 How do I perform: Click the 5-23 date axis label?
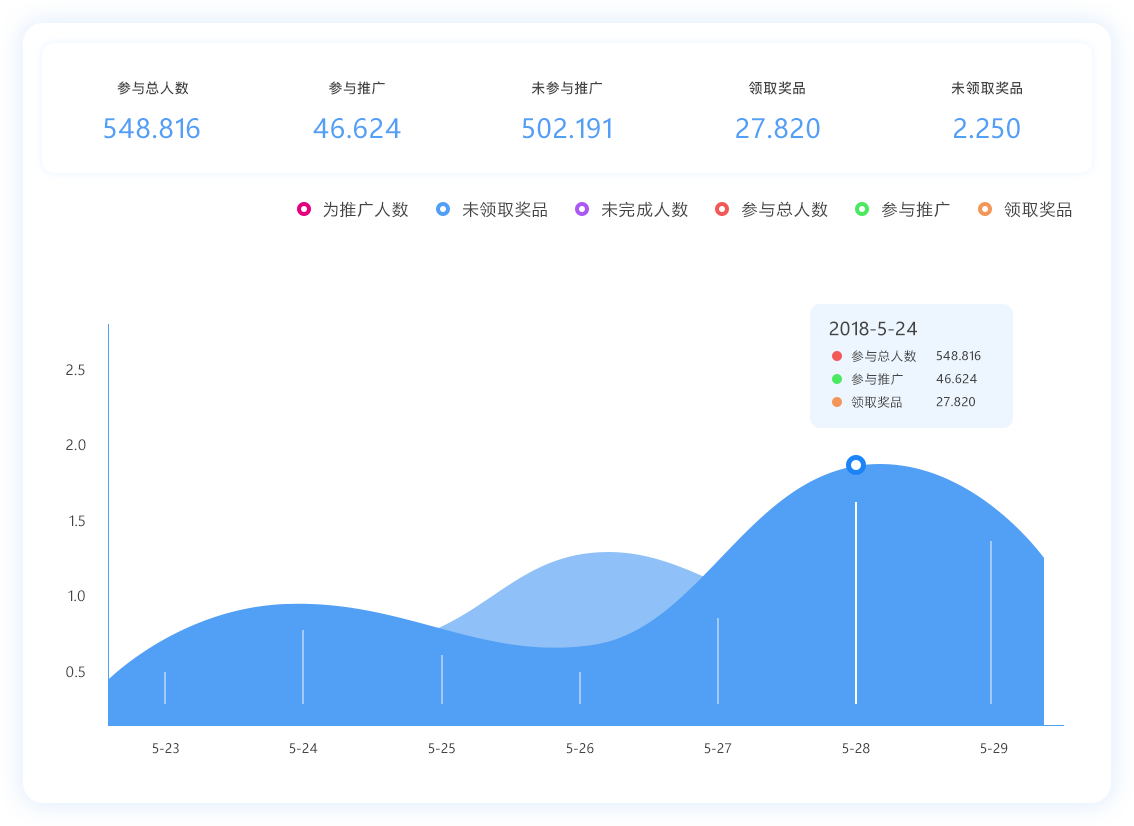166,749
